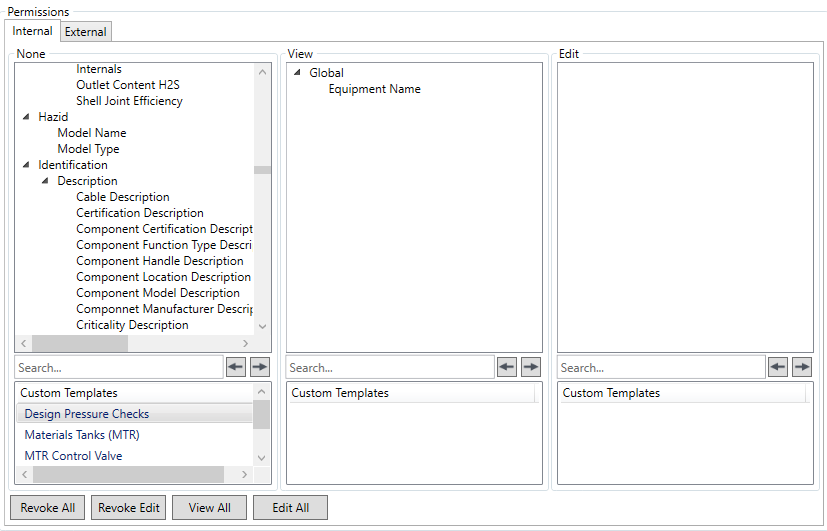Switch to the External tab

pyautogui.click(x=86, y=32)
